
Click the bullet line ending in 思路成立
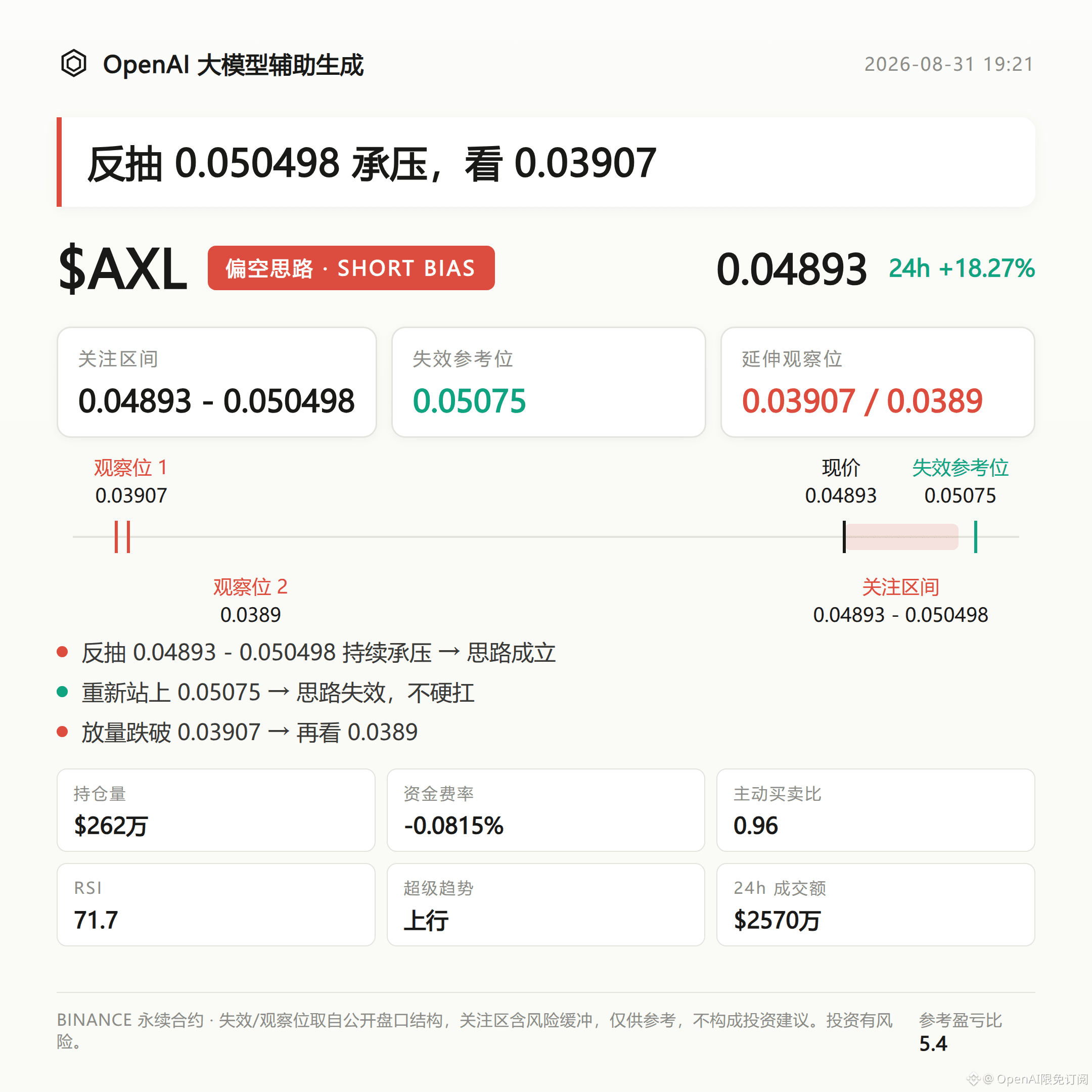(x=319, y=653)
